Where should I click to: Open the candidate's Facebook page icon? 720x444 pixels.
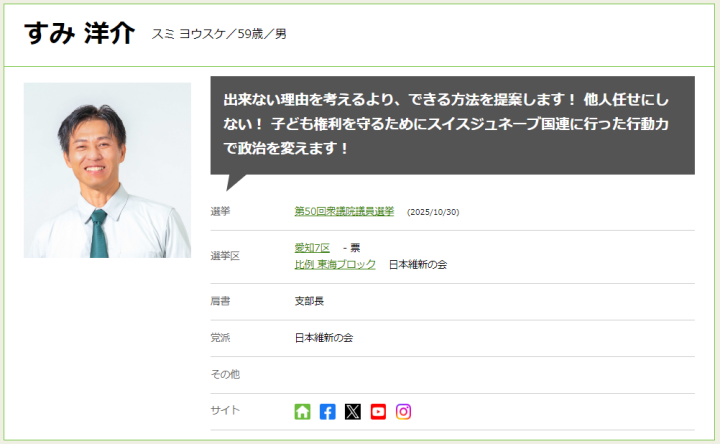tap(327, 411)
